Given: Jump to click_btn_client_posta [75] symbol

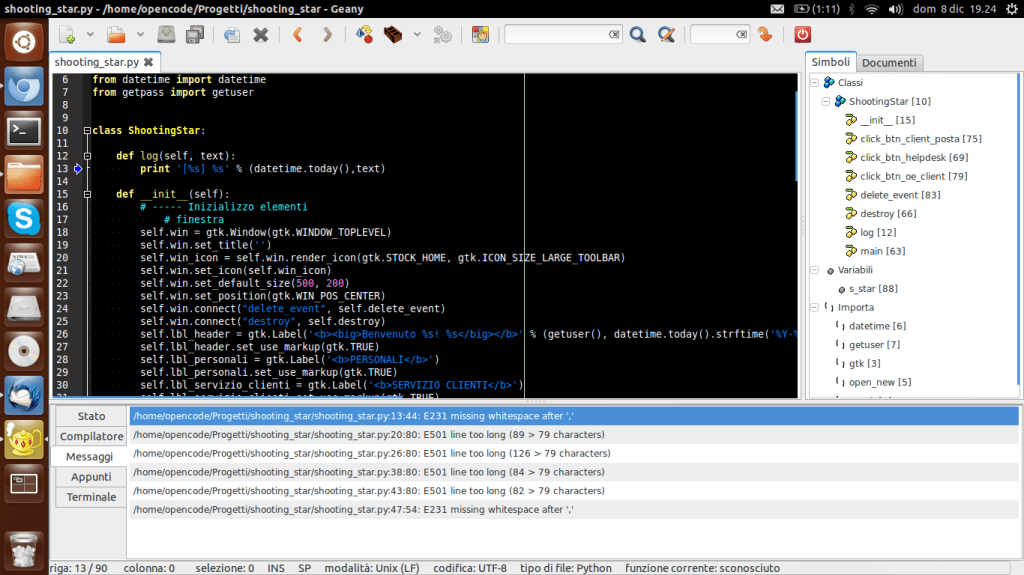Looking at the screenshot, I should coord(921,139).
